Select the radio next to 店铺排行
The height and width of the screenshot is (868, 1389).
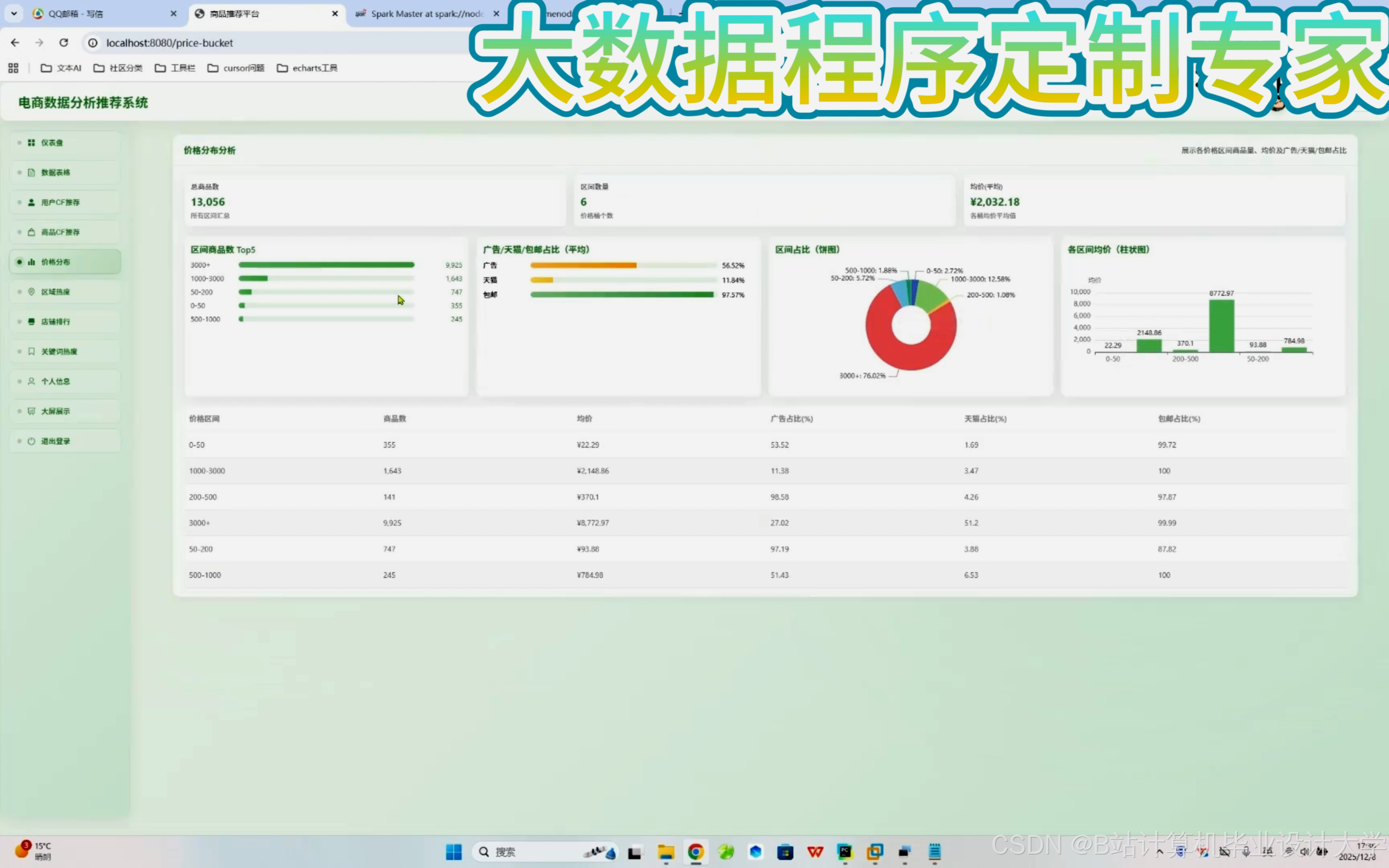pyautogui.click(x=19, y=321)
